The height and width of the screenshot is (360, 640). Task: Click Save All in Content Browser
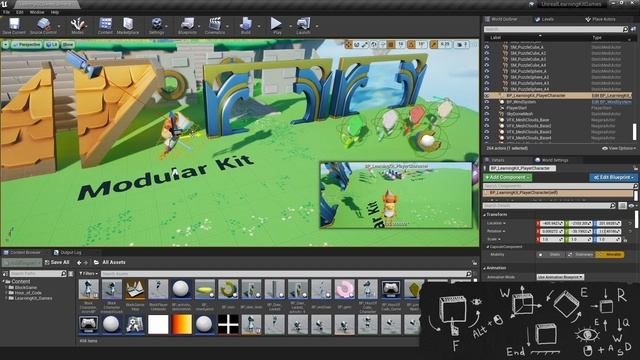pyautogui.click(x=57, y=262)
